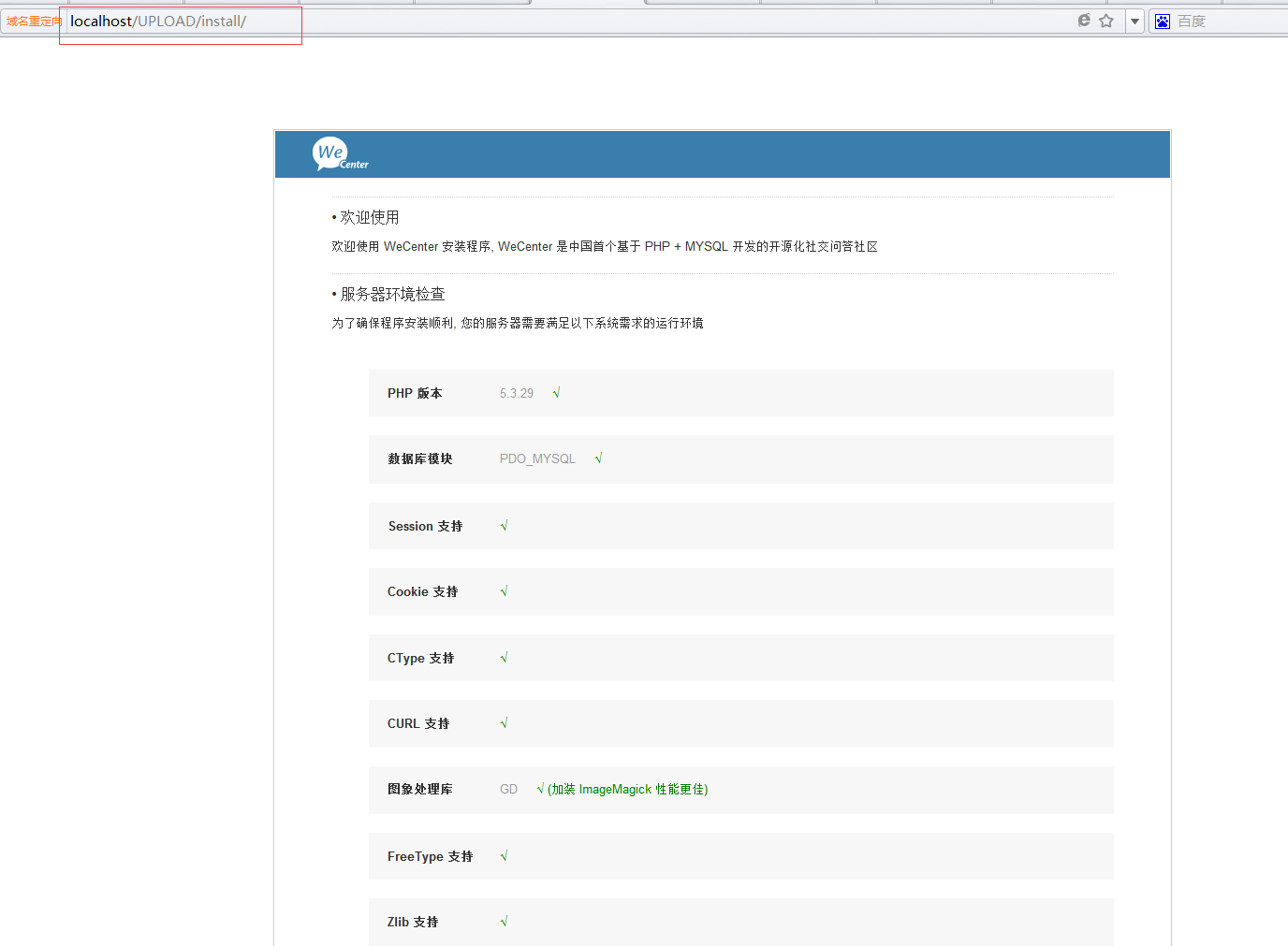Screen dimensions: 1288x946
Task: Click the 为了确保程序安装顺利 requirement description text
Action: [x=518, y=323]
